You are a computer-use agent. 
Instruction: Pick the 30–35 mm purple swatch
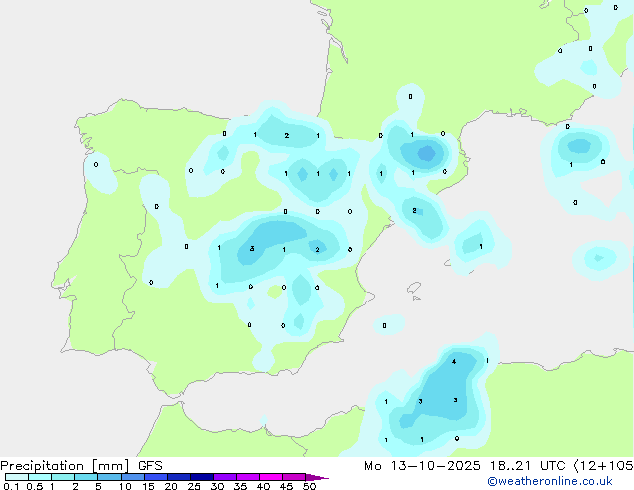tap(225, 477)
